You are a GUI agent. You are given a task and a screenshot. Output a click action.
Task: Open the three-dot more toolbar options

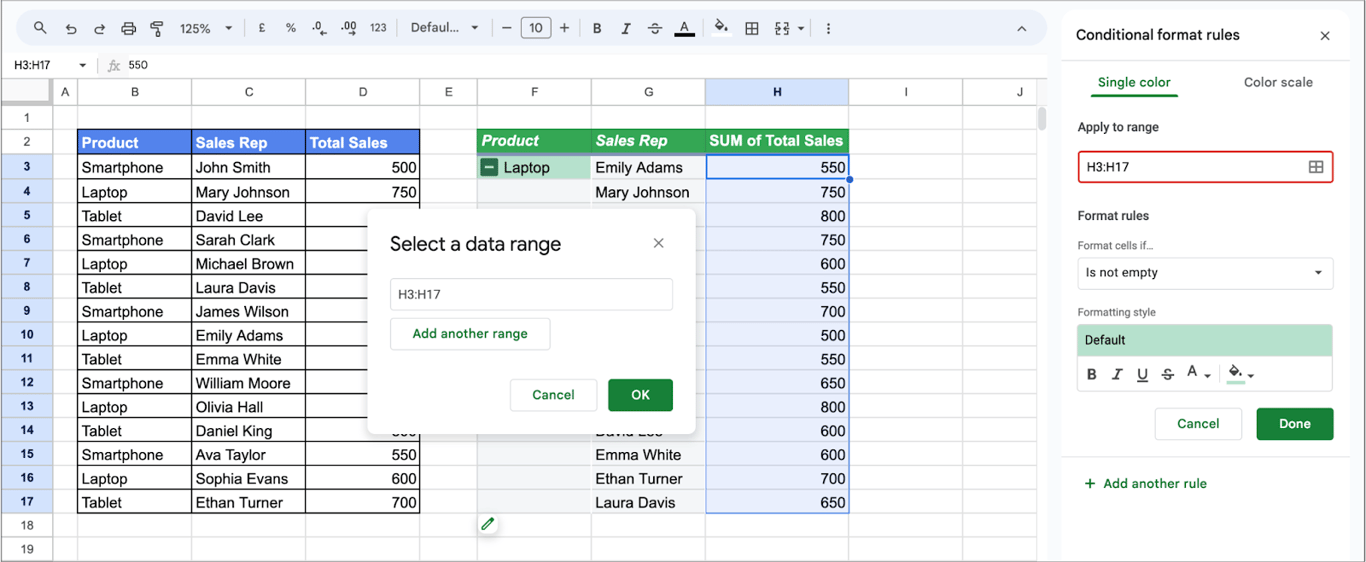[828, 28]
